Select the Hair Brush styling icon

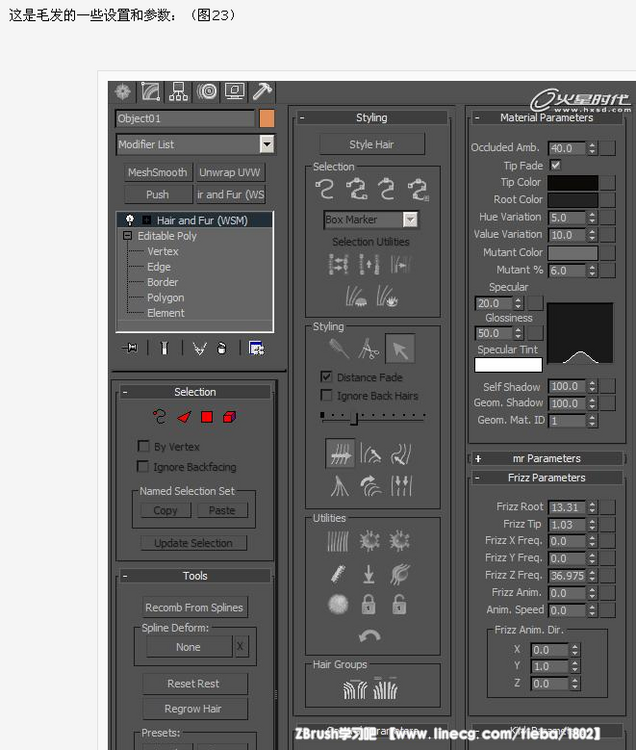point(339,349)
